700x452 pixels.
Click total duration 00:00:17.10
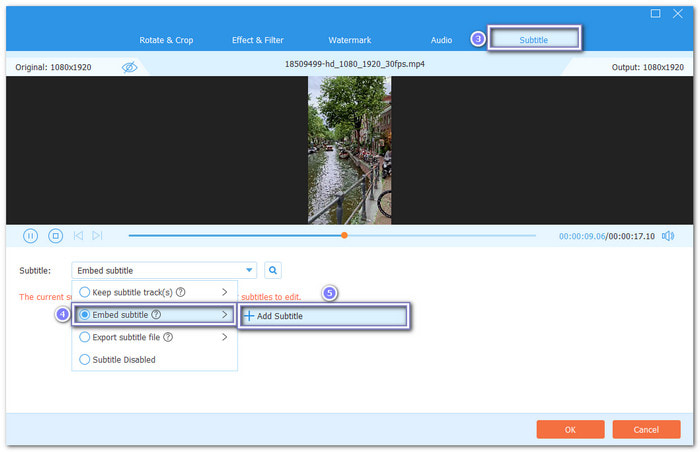tap(632, 236)
